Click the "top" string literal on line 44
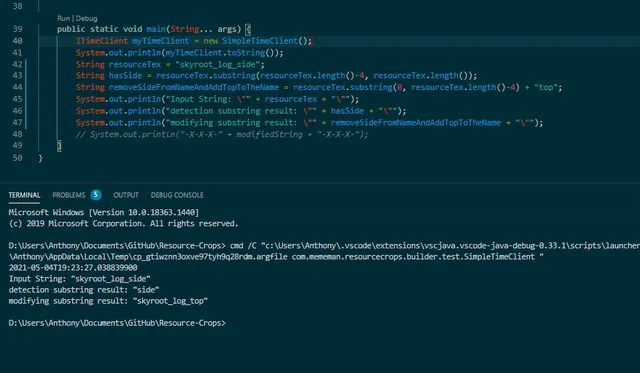 tap(546, 87)
